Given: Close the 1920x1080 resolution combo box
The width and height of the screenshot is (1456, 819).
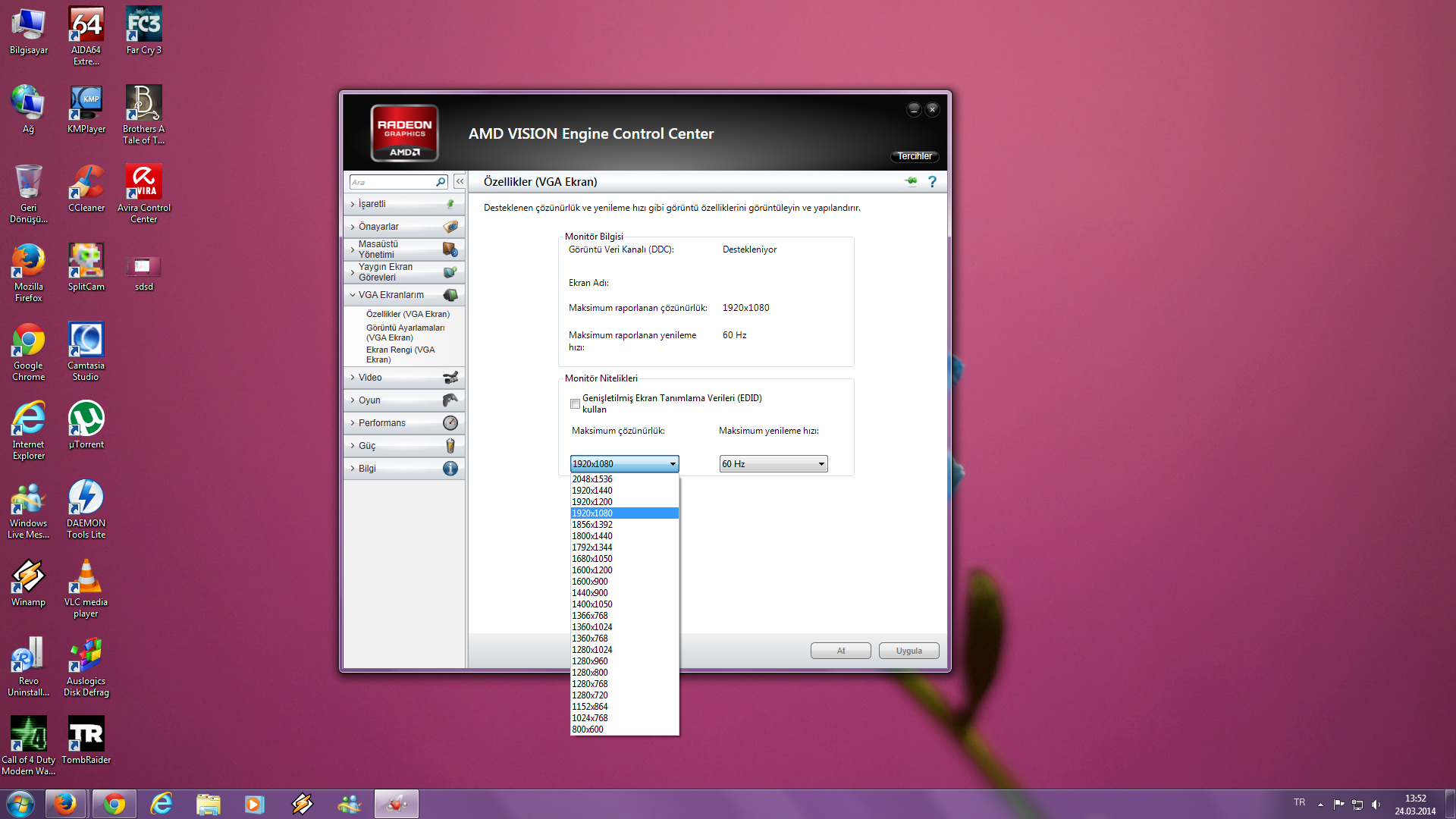Looking at the screenshot, I should tap(625, 464).
